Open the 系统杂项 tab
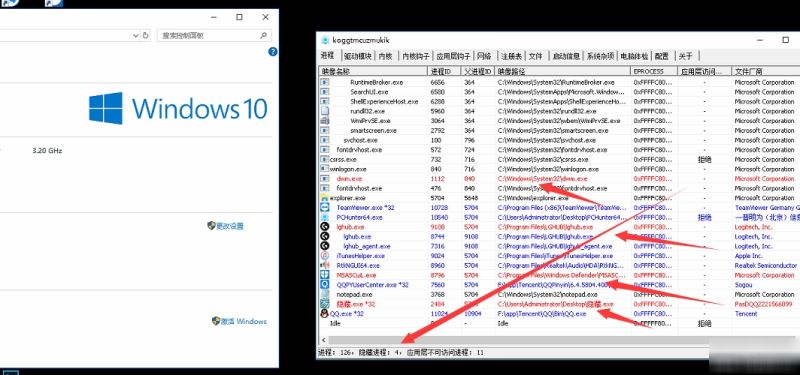Viewport: 800px width, 375px height. click(600, 56)
